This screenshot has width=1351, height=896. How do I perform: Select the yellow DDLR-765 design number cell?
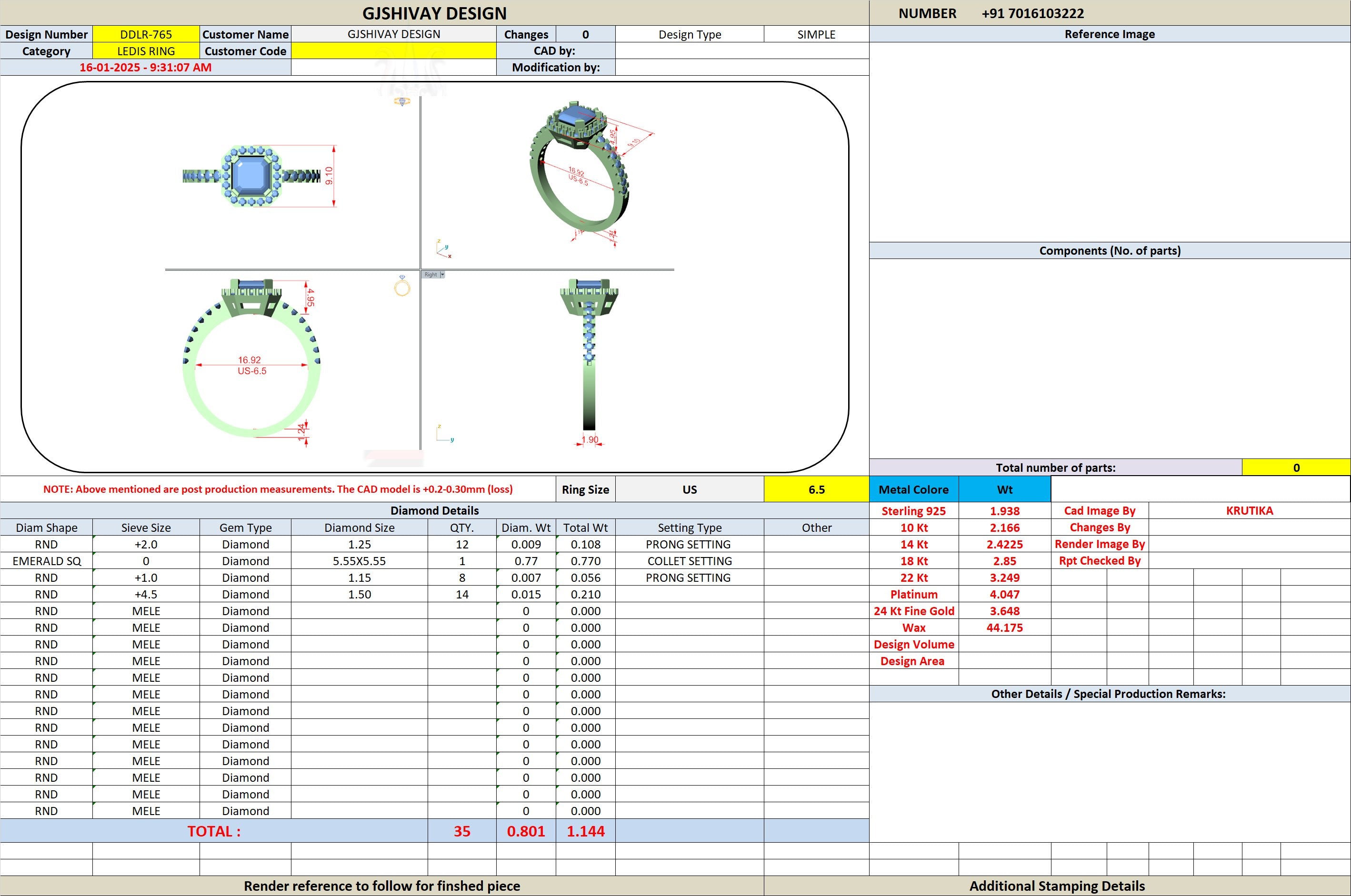point(146,34)
